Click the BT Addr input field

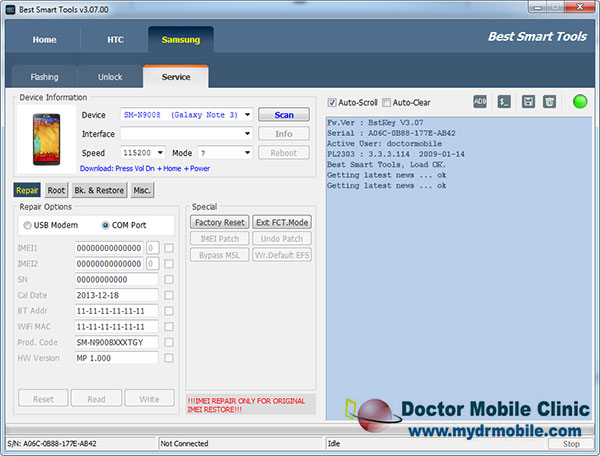[x=116, y=311]
